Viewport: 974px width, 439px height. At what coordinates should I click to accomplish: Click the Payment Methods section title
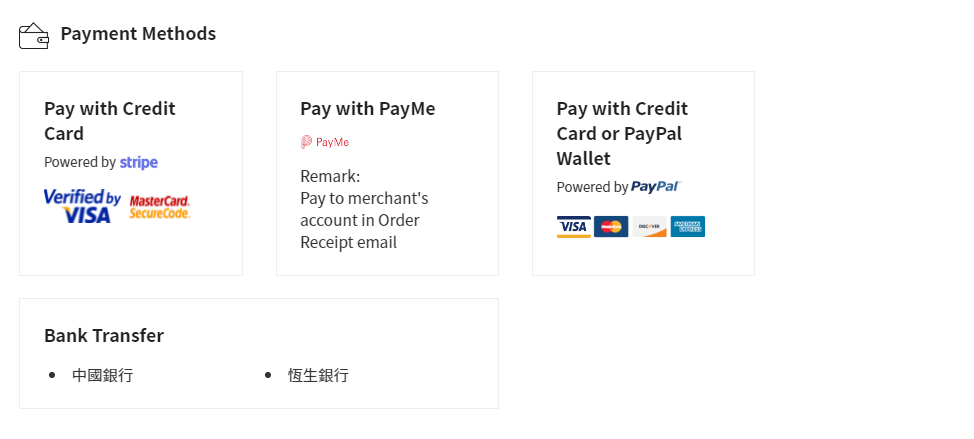click(x=139, y=34)
